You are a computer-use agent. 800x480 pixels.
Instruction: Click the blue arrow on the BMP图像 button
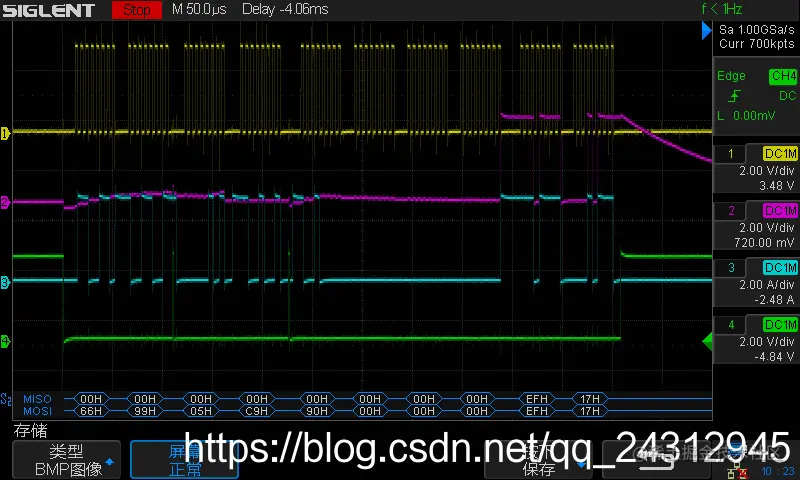coord(109,462)
